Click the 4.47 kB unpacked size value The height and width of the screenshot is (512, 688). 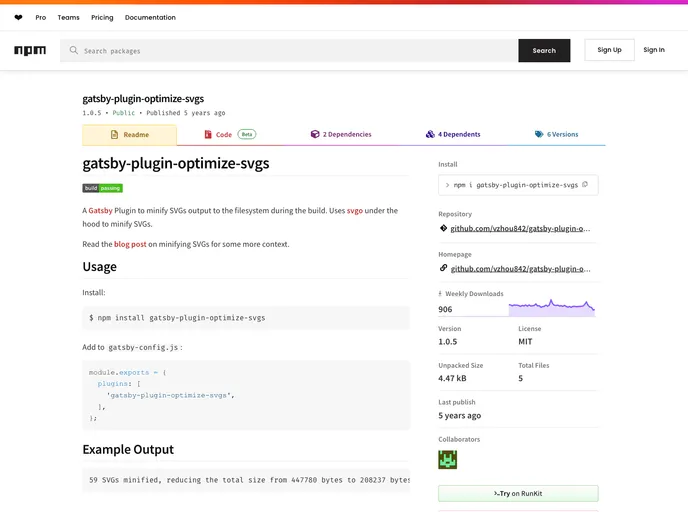(452, 378)
